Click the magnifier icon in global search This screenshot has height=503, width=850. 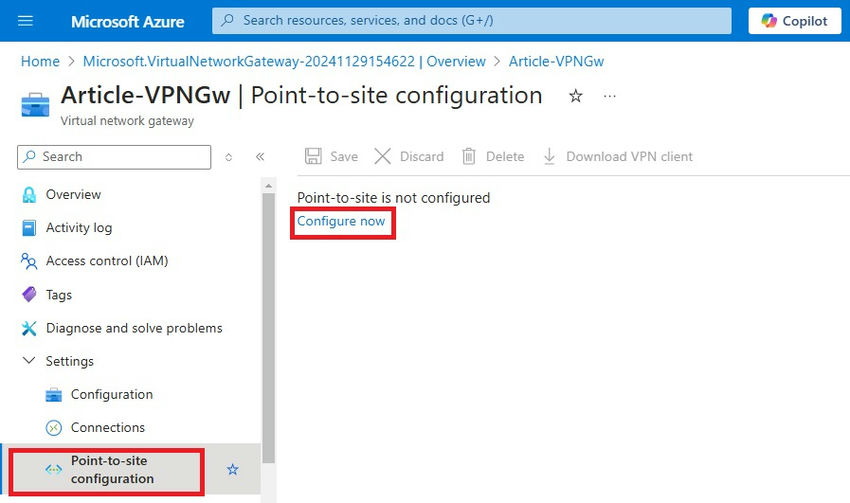228,20
